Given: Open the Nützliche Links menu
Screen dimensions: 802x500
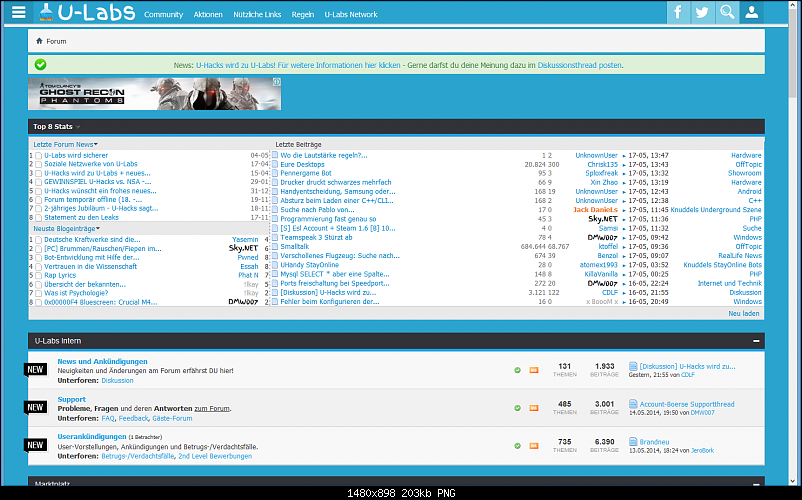Looking at the screenshot, I should (x=255, y=15).
